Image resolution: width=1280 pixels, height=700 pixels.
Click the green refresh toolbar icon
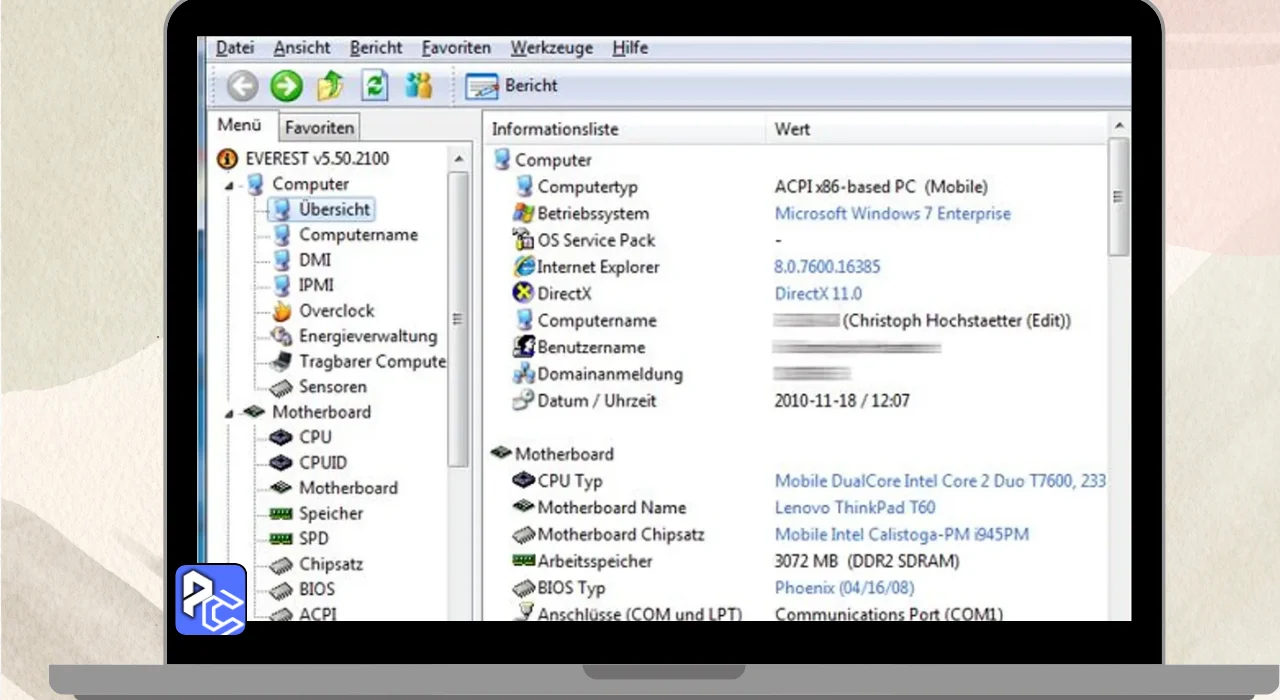(374, 86)
